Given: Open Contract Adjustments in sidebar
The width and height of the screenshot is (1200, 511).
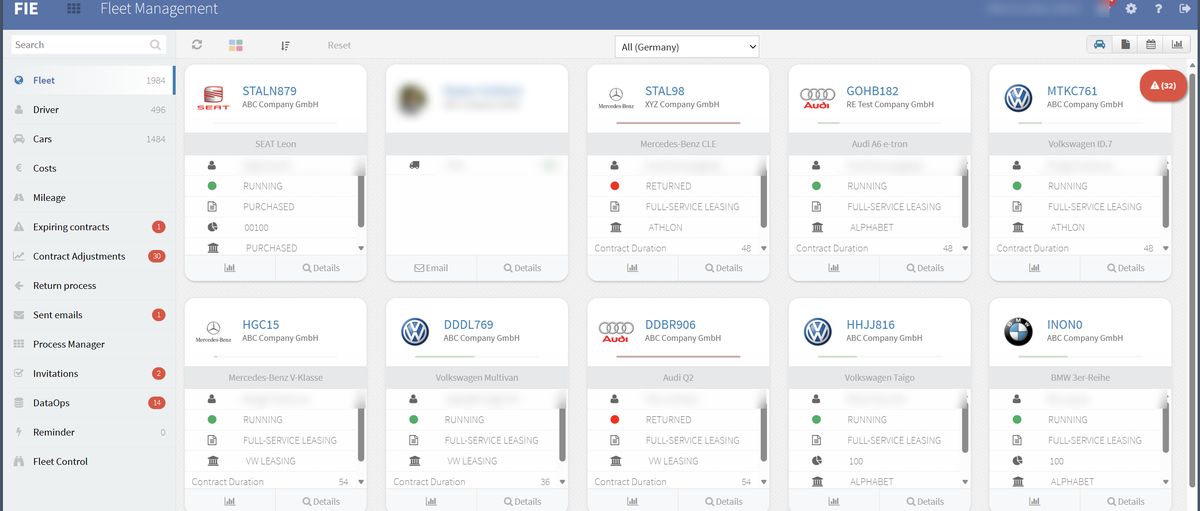Looking at the screenshot, I should (88, 256).
